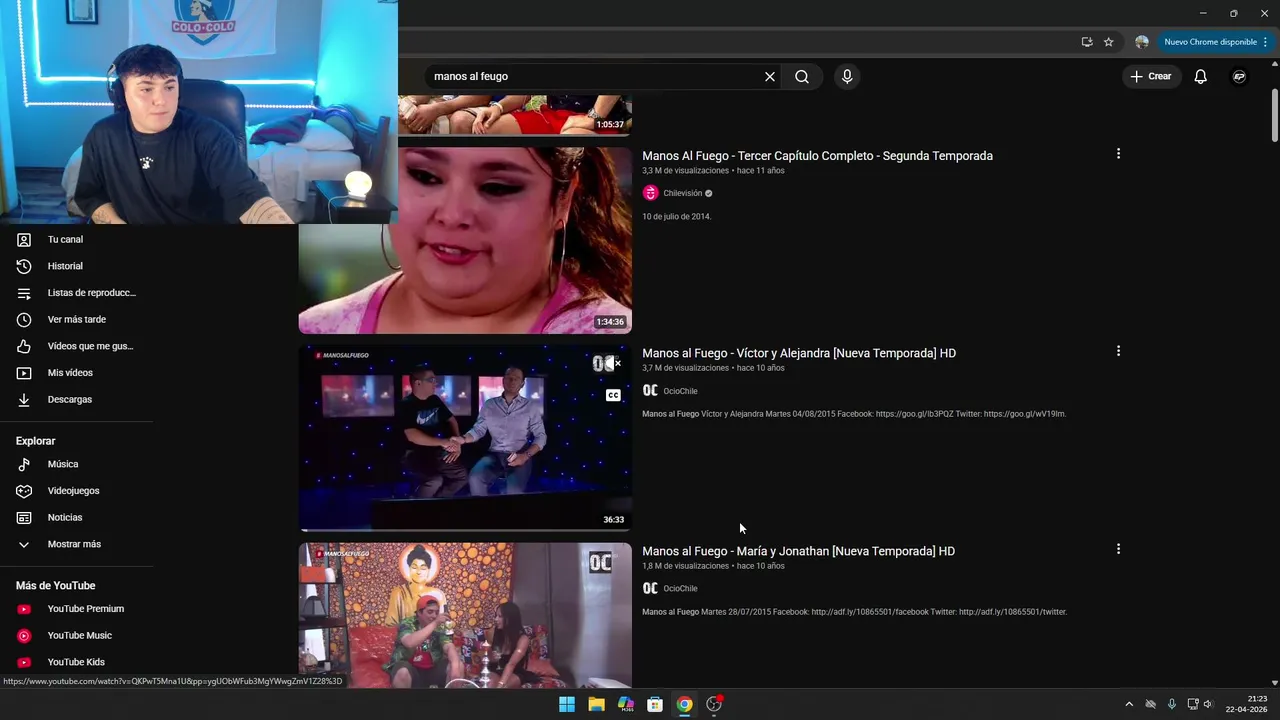Screen dimensions: 1280x720
Task: Show hidden system tray icons chevron
Action: point(1129,704)
